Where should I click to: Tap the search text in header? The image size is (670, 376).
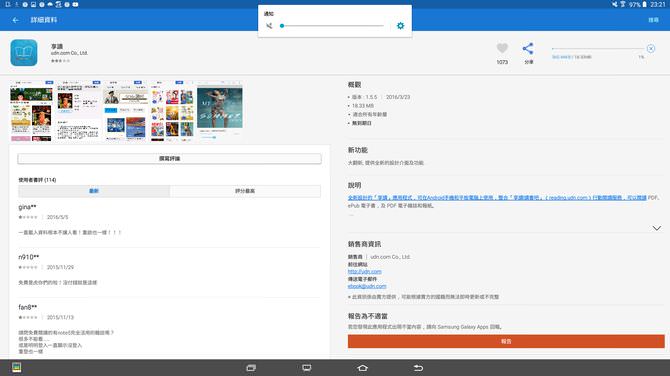[x=653, y=20]
